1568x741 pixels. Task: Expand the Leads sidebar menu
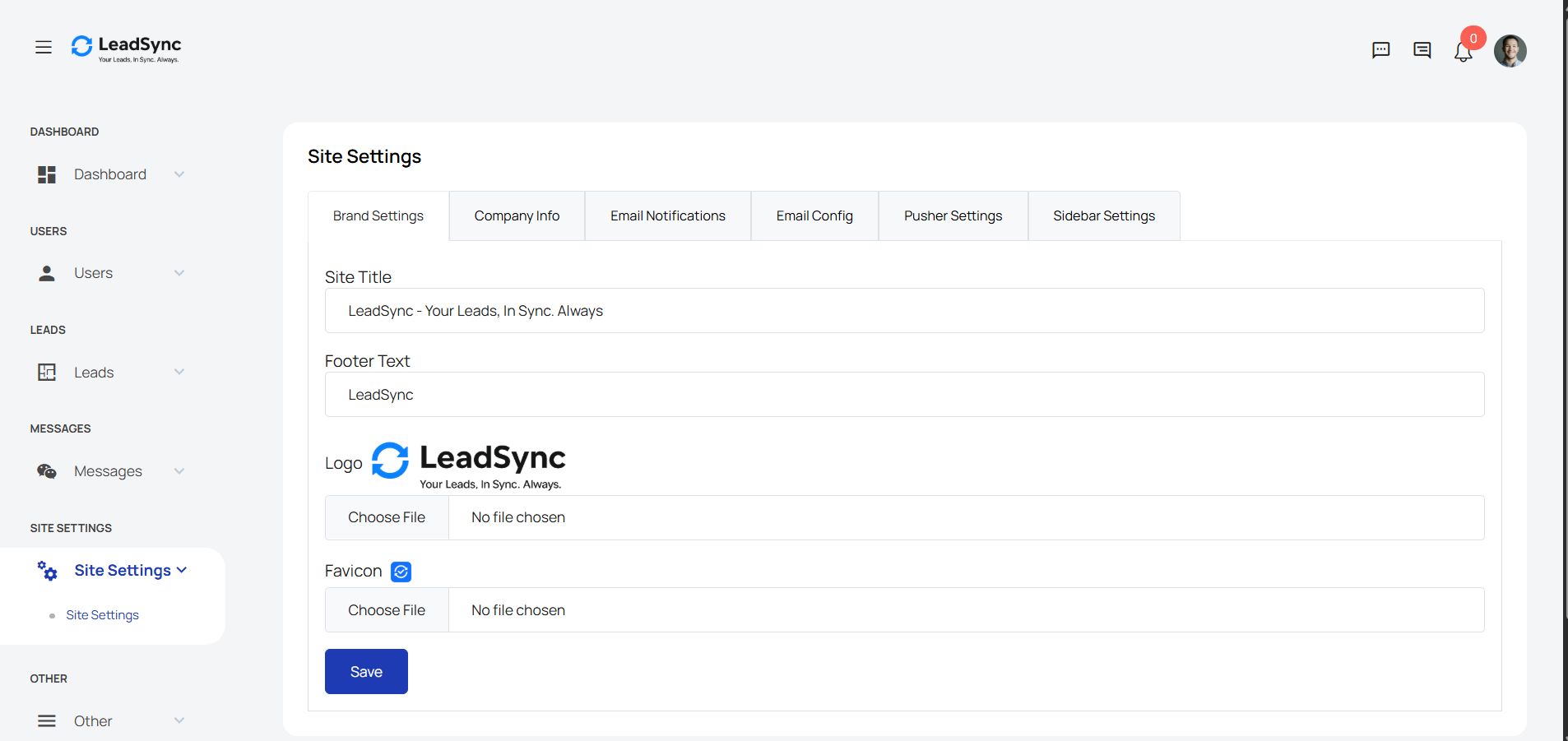coord(110,373)
